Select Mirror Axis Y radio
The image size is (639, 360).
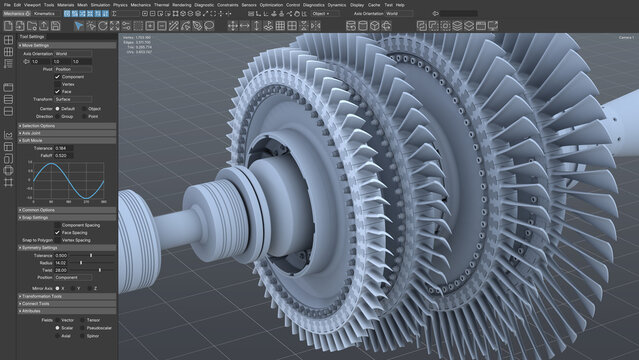73,288
